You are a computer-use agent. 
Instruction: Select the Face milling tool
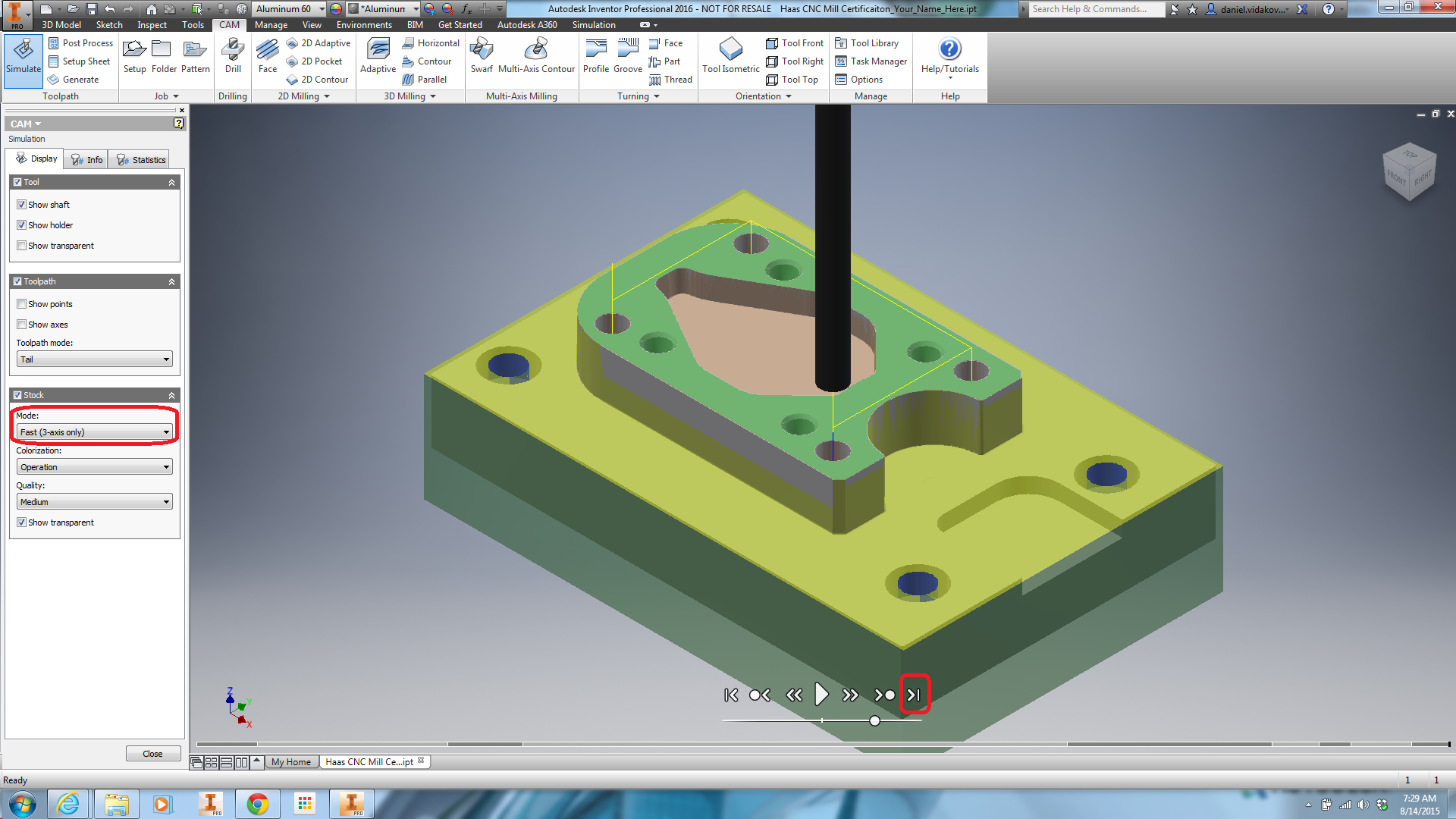(267, 57)
